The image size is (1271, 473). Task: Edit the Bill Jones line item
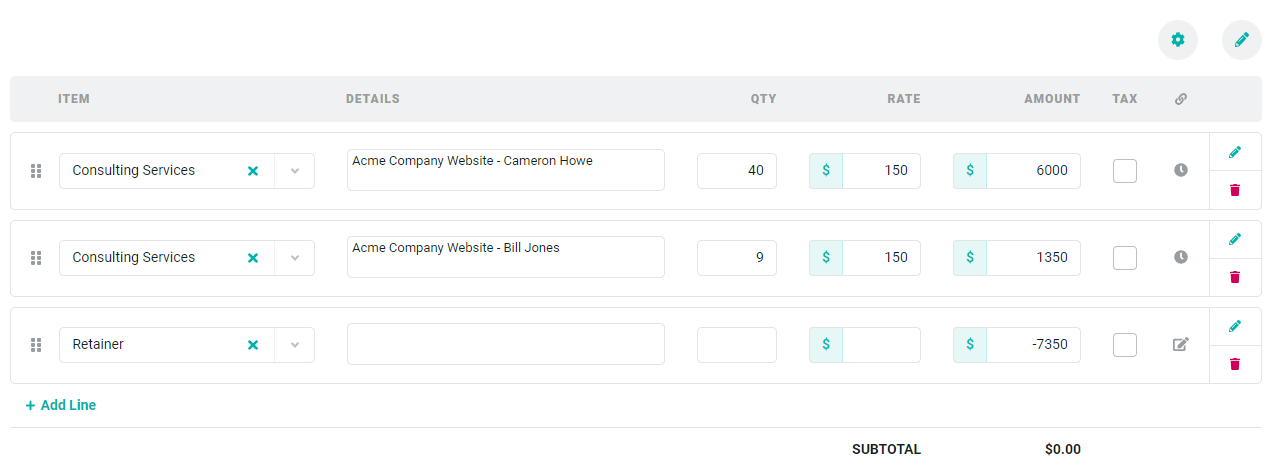(x=1235, y=239)
